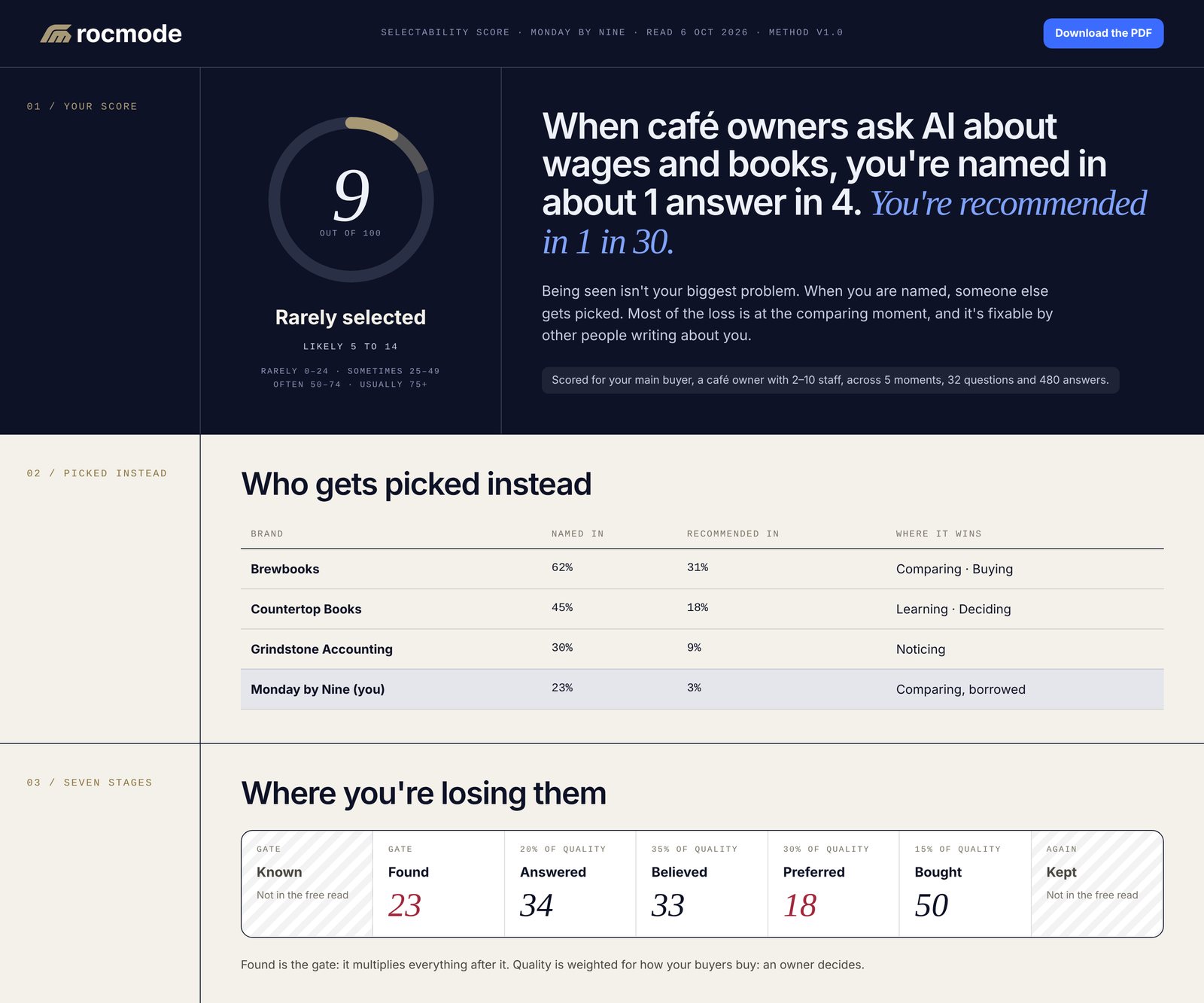Screen dimensions: 1204x1003
Task: Click the rocmode logo icon
Action: [56, 33]
